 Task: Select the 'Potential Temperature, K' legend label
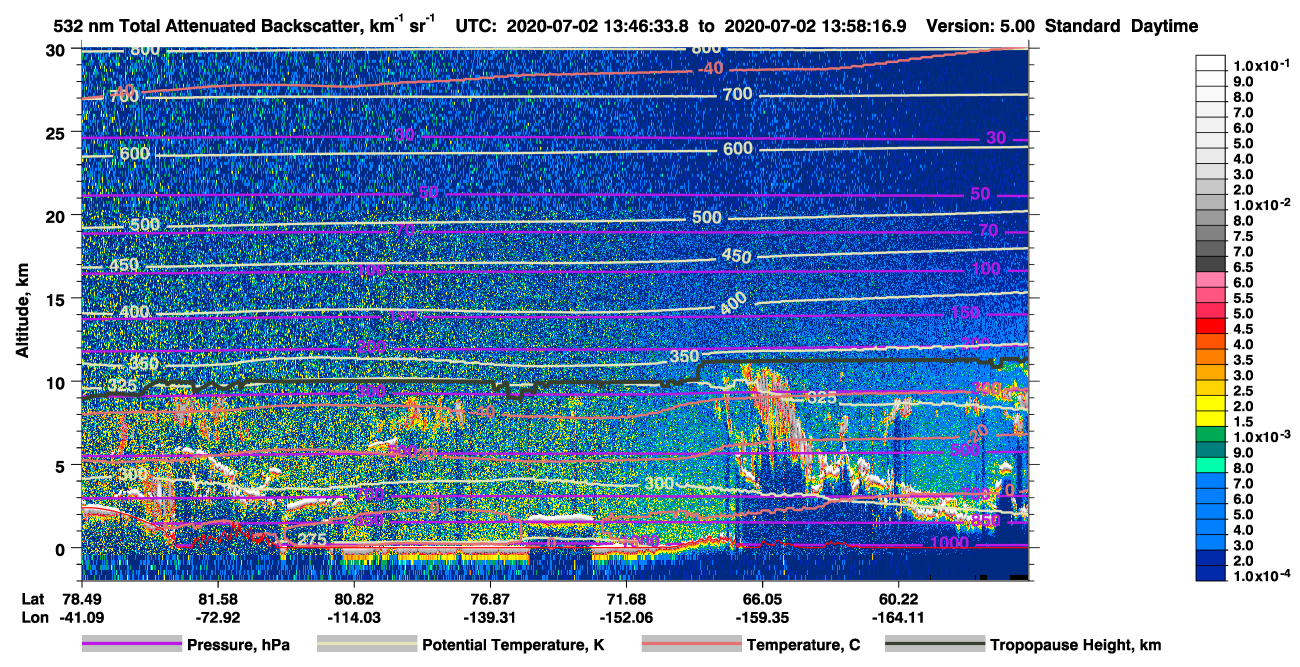513,645
